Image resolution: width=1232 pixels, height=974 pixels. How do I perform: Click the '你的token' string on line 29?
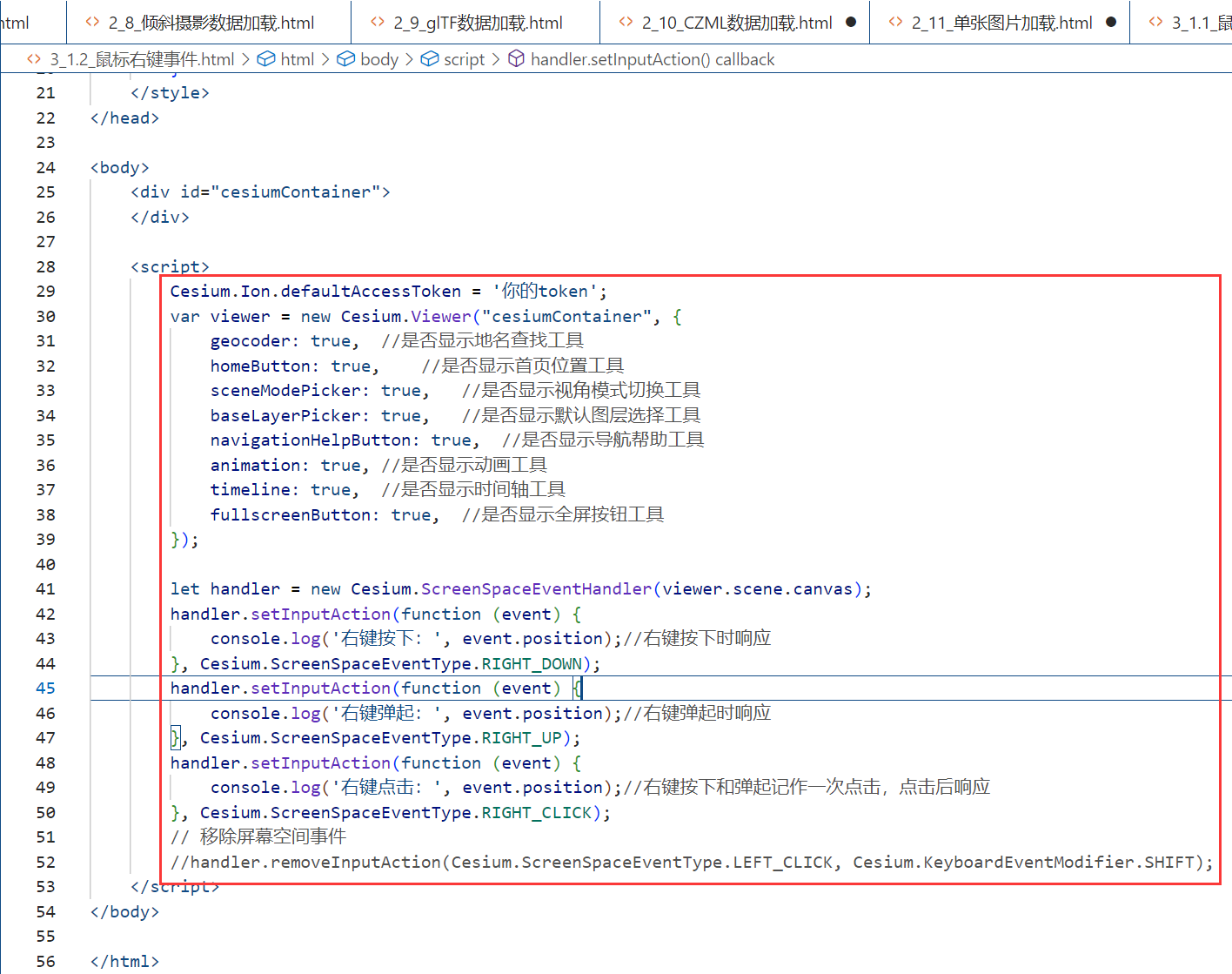[545, 292]
